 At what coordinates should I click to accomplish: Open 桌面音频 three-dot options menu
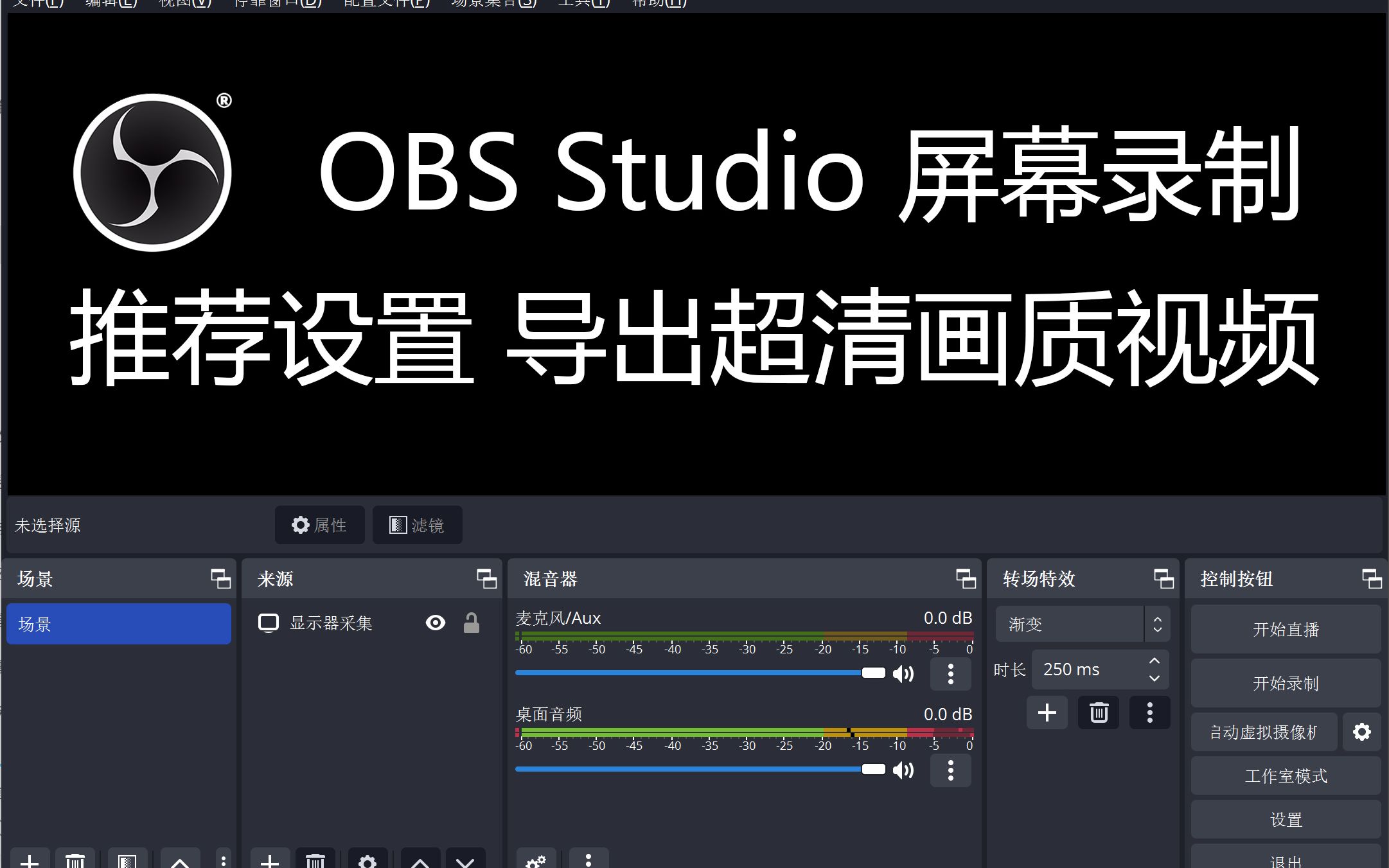[x=951, y=770]
